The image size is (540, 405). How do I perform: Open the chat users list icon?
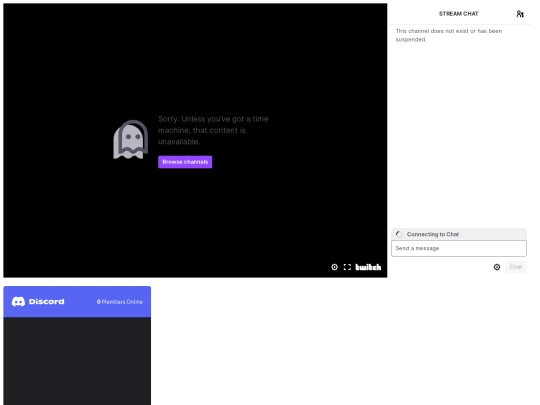point(520,14)
